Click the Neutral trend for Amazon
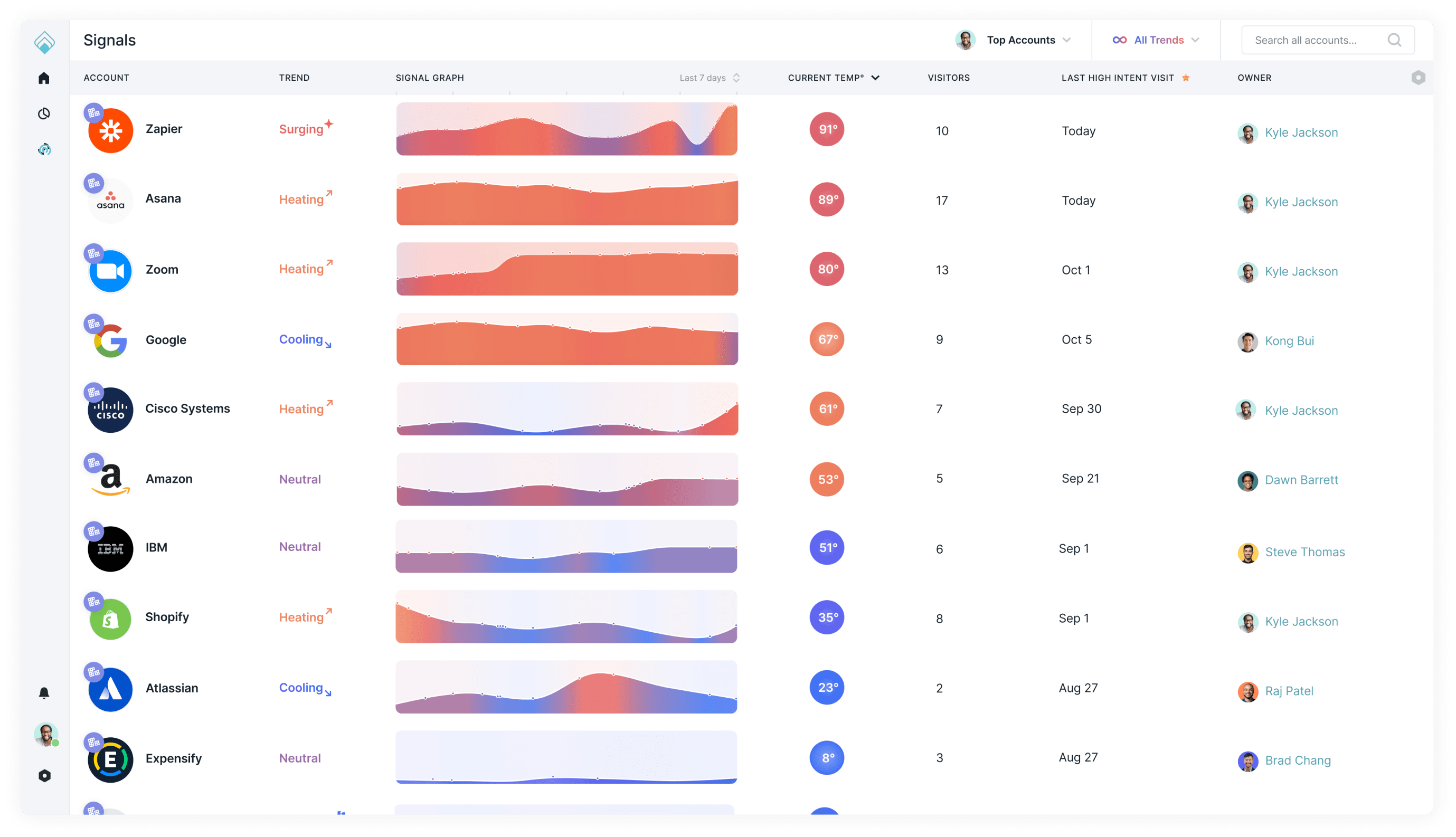This screenshot has width=1456, height=837. [300, 479]
